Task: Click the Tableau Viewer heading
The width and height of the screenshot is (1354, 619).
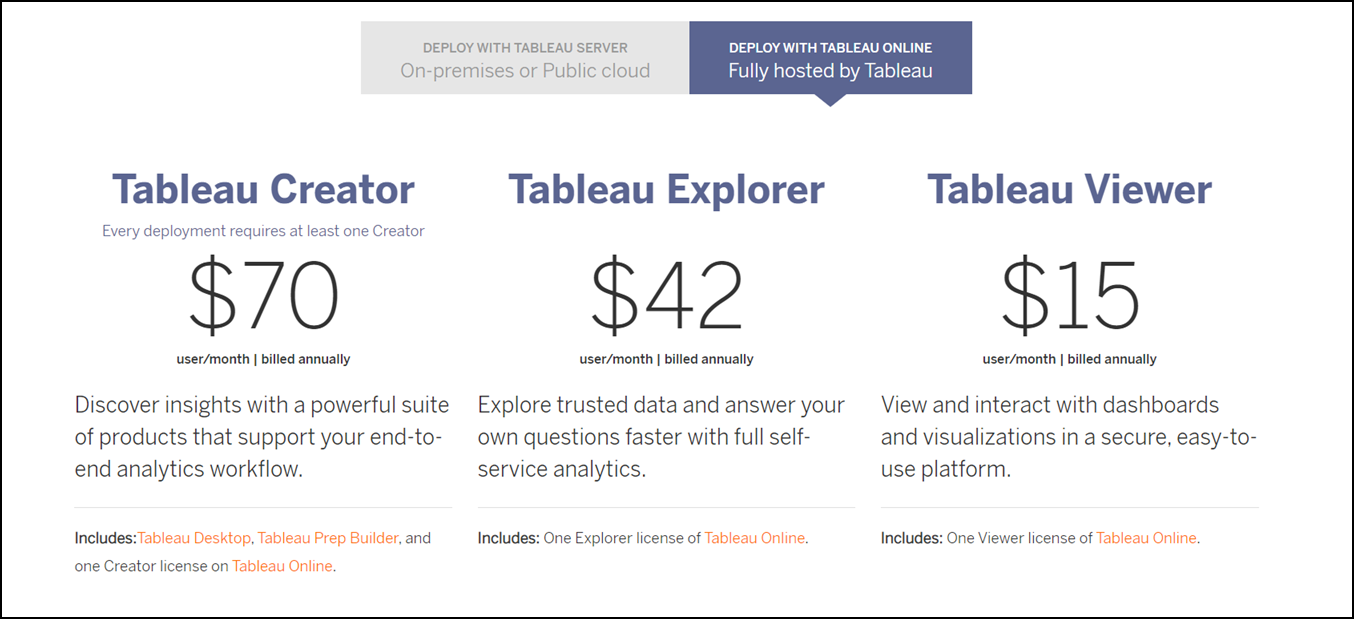Action: [1069, 189]
